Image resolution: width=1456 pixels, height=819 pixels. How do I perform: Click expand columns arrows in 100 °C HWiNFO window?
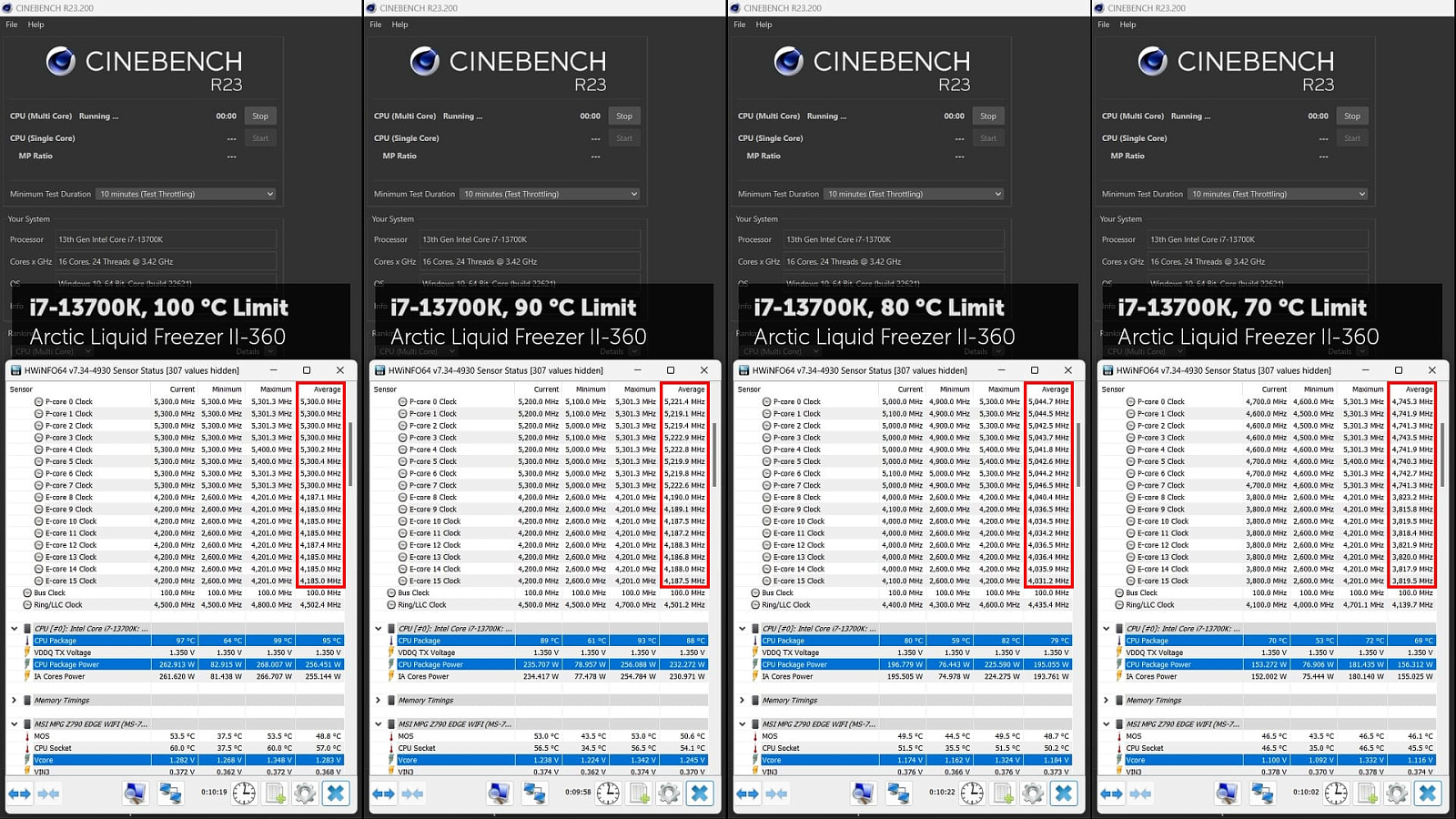19,794
